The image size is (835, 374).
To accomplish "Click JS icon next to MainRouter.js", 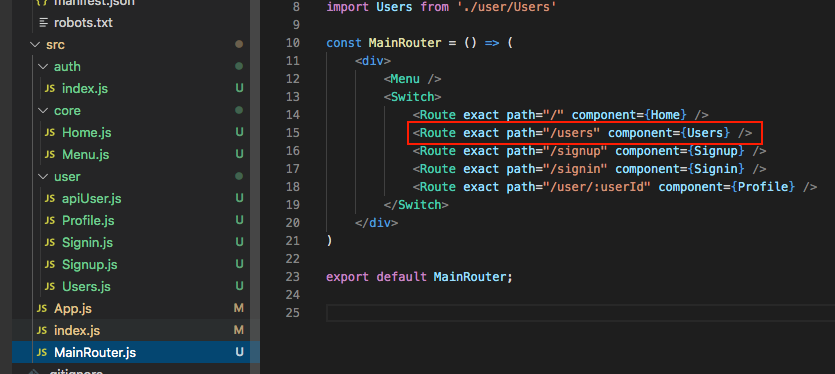I will 42,353.
